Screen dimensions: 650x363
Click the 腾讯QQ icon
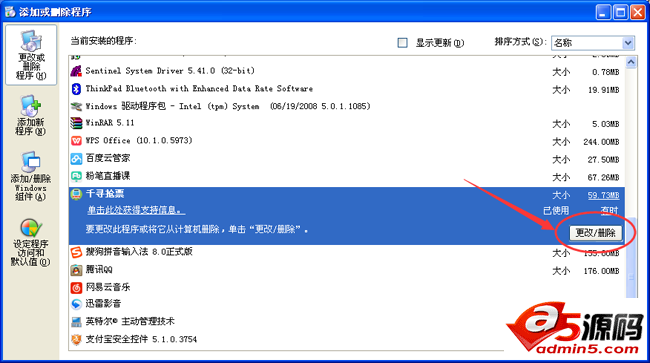[x=76, y=270]
